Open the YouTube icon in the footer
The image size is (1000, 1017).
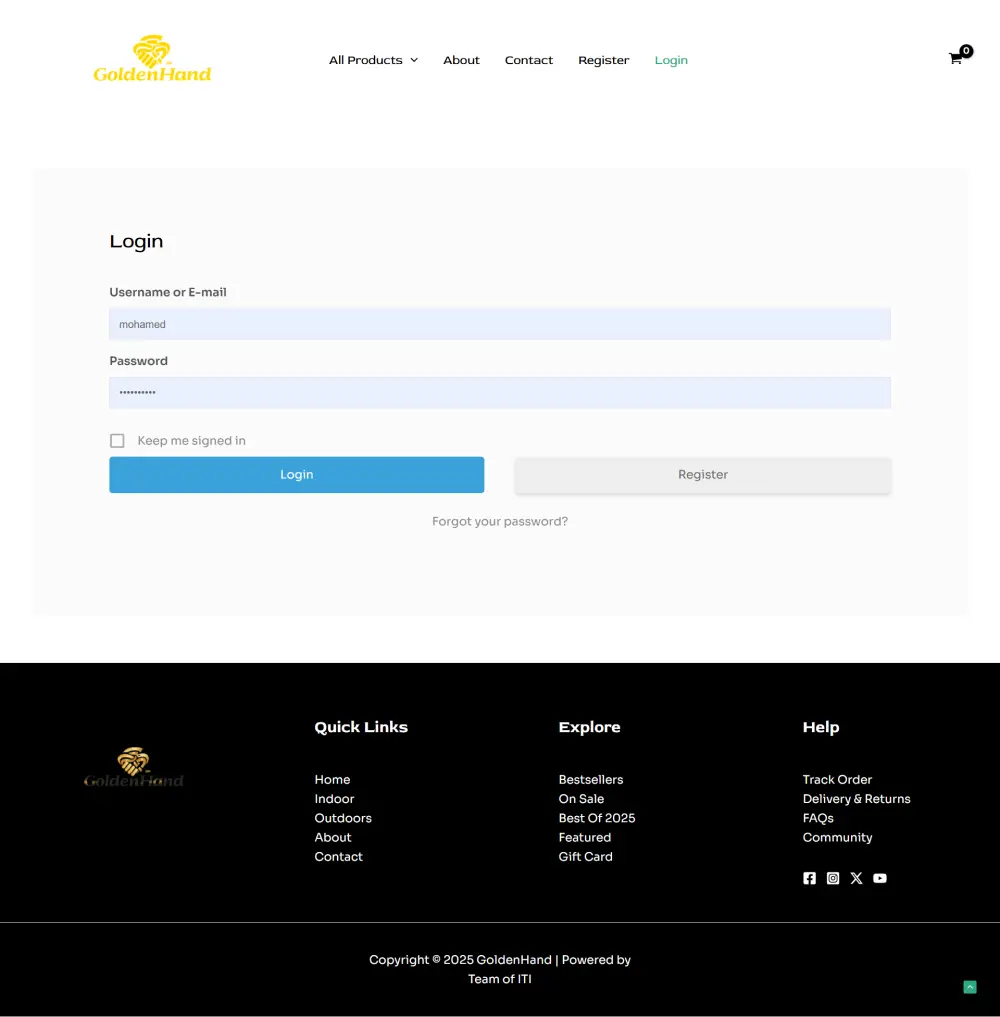(x=880, y=878)
